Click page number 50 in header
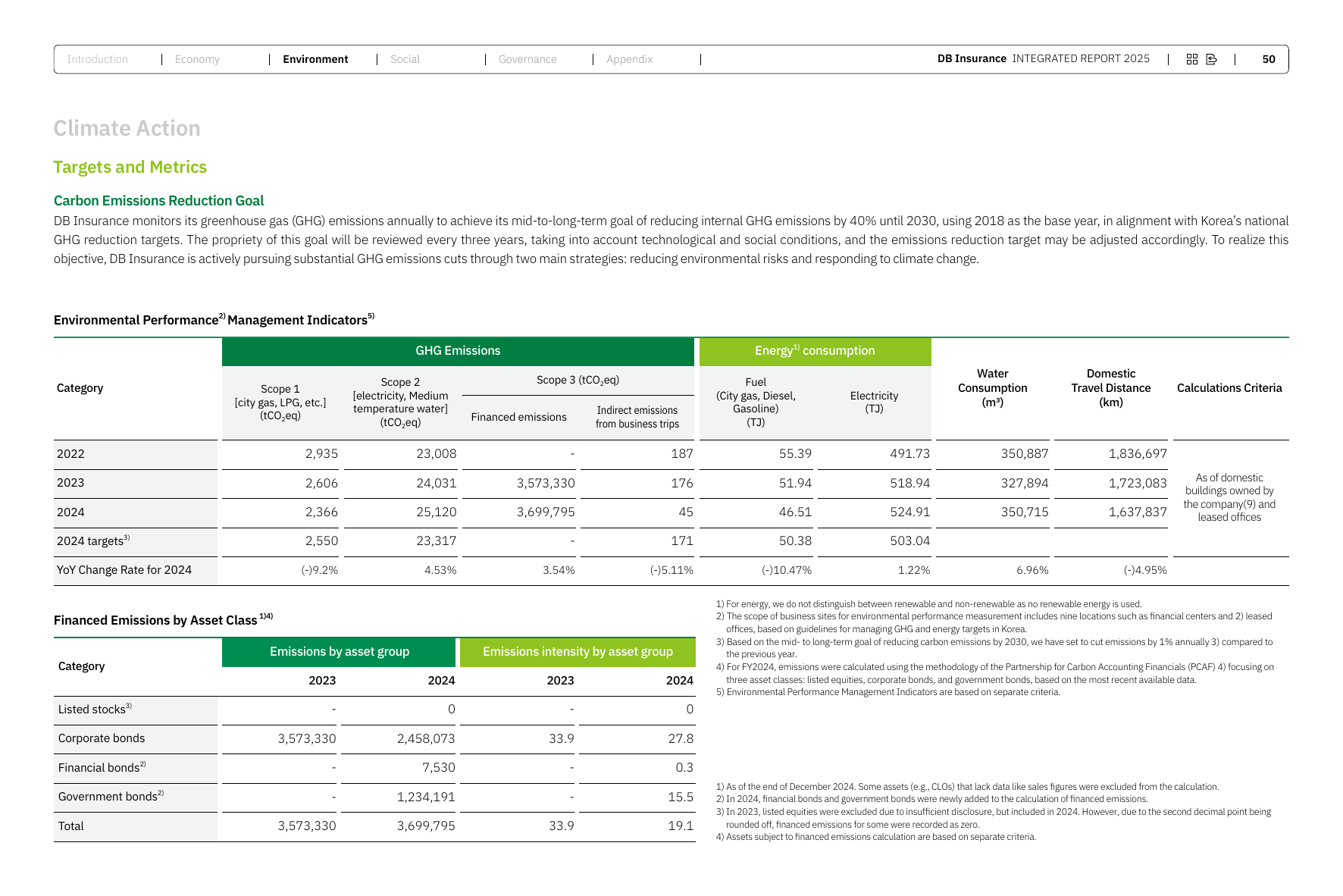Image resolution: width=1343 pixels, height=896 pixels. click(1269, 59)
